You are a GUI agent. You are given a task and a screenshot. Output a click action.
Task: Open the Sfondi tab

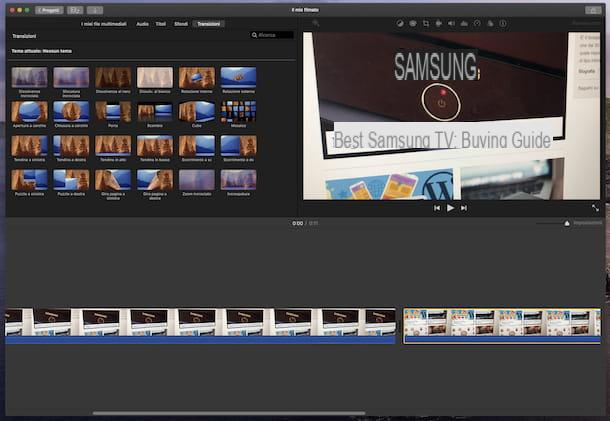coord(181,24)
